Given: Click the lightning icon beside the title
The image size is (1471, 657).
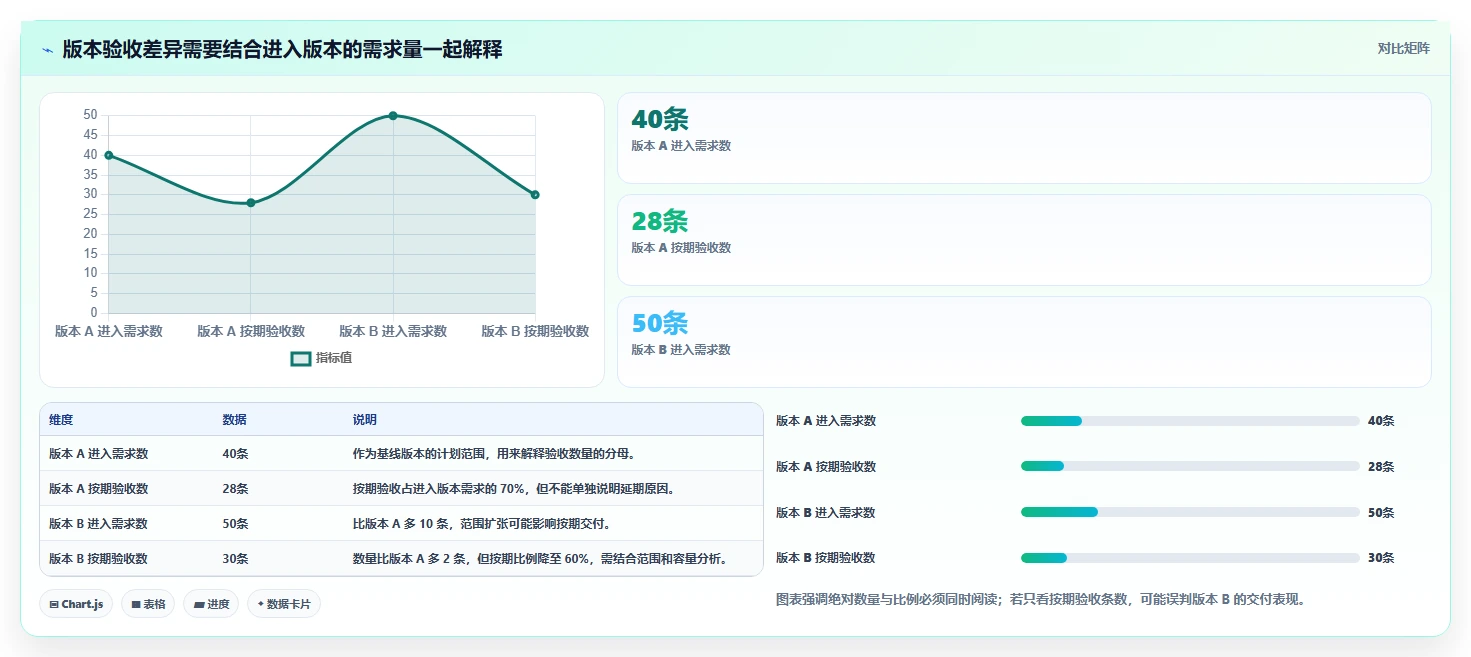Looking at the screenshot, I should (x=47, y=50).
